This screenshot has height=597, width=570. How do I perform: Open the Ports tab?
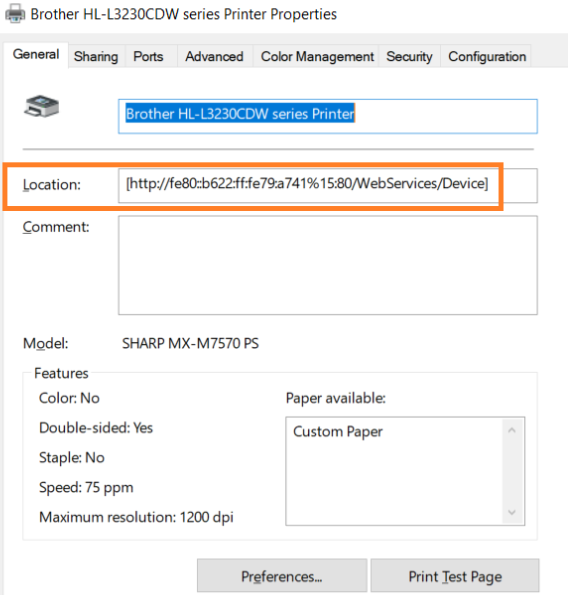(x=148, y=56)
